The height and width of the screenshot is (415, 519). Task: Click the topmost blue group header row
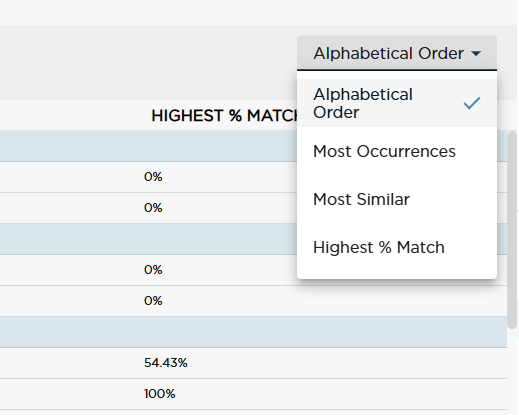point(148,146)
